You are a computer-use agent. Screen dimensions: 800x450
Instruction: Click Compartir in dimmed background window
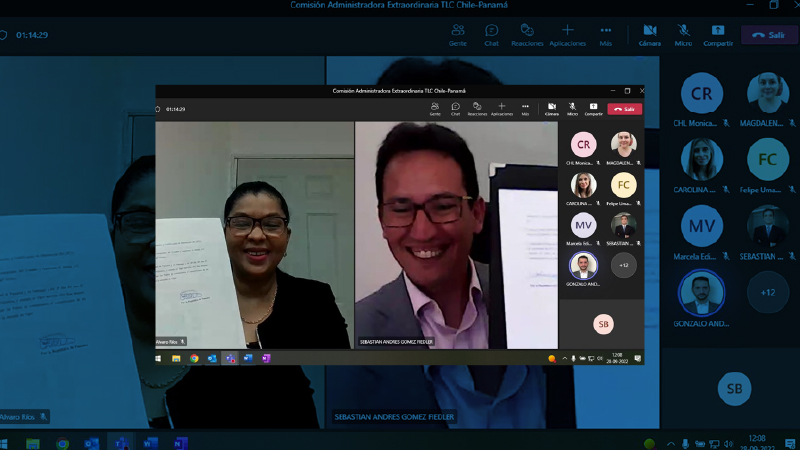718,35
